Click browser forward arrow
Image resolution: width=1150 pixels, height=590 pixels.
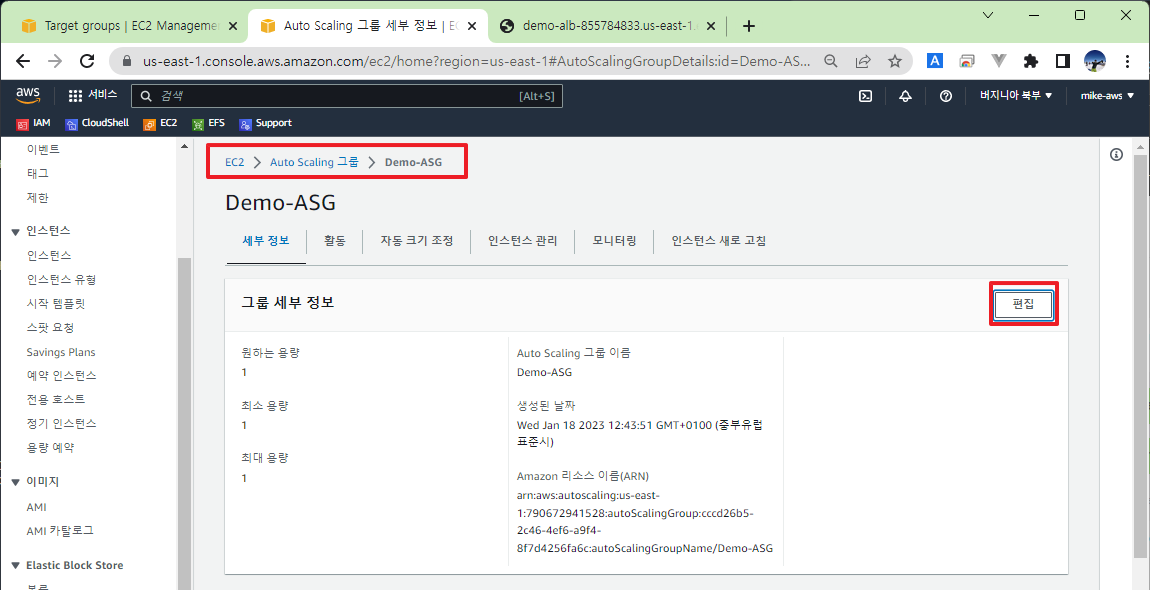[x=55, y=61]
